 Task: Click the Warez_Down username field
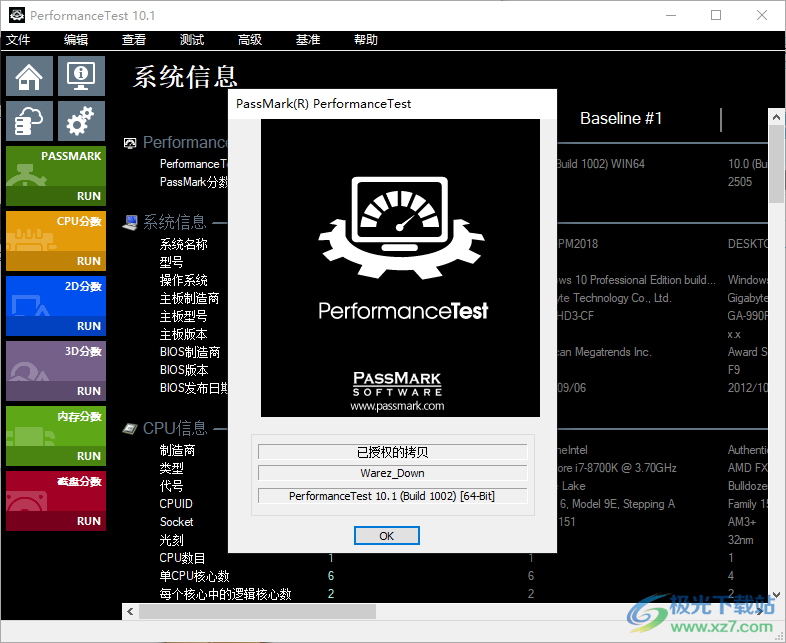[392, 473]
